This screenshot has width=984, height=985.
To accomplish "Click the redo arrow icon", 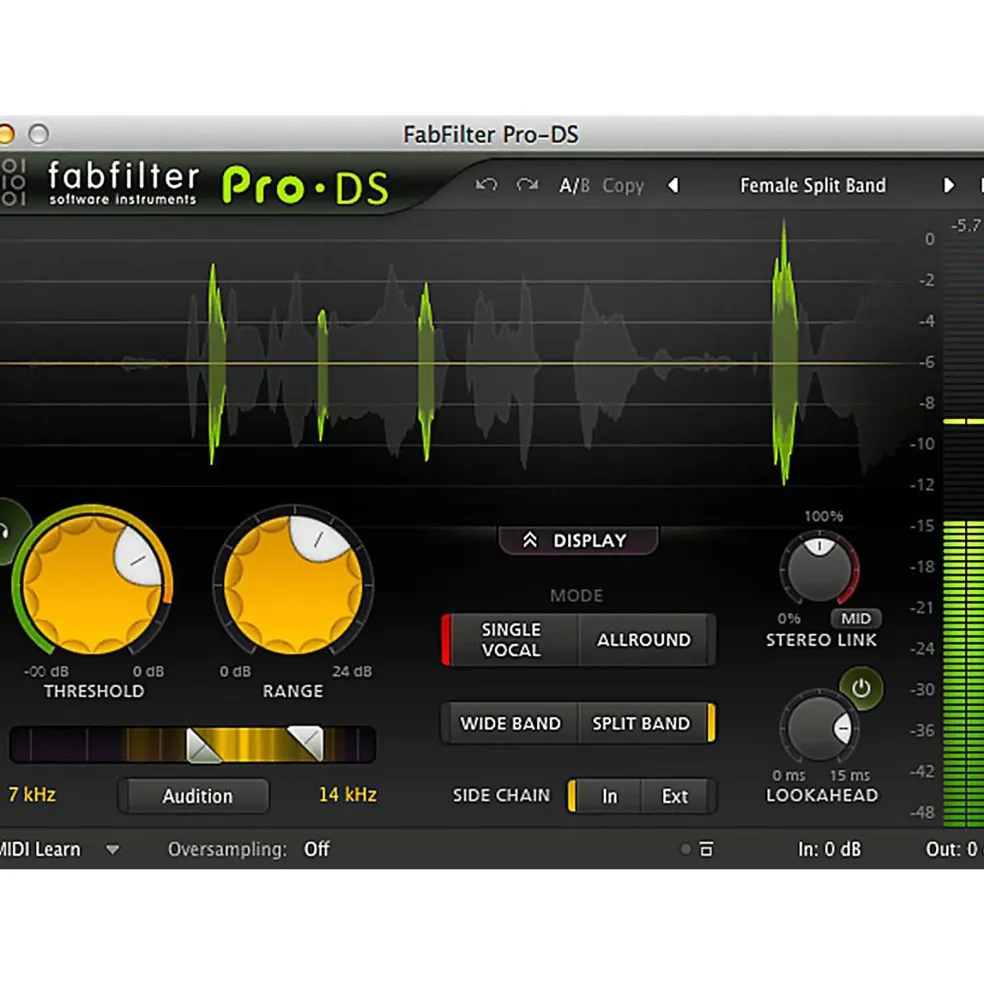I will coord(527,185).
